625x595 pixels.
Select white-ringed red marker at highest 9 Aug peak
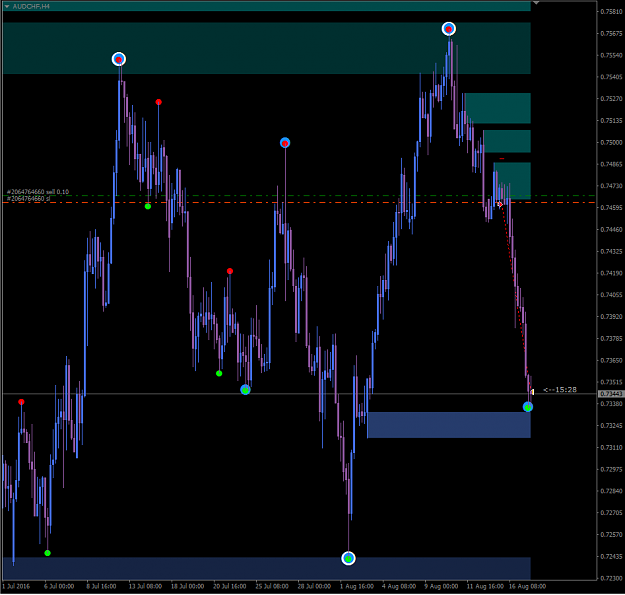[x=449, y=29]
